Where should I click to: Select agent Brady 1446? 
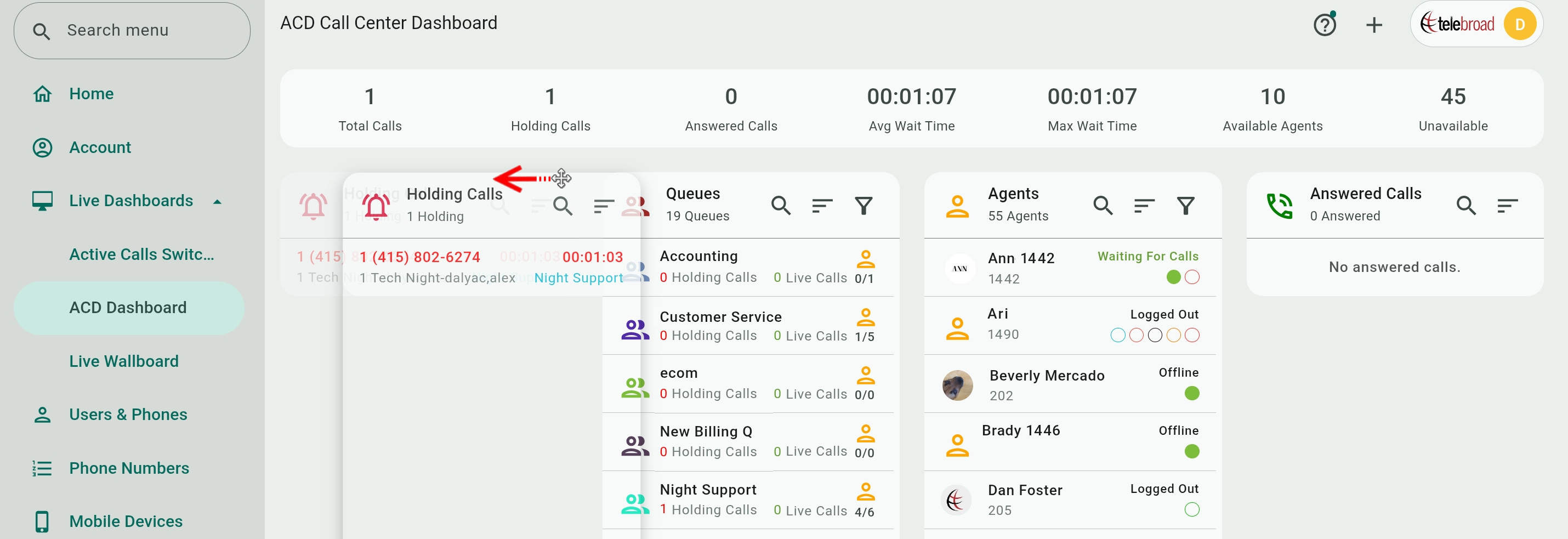point(1070,441)
